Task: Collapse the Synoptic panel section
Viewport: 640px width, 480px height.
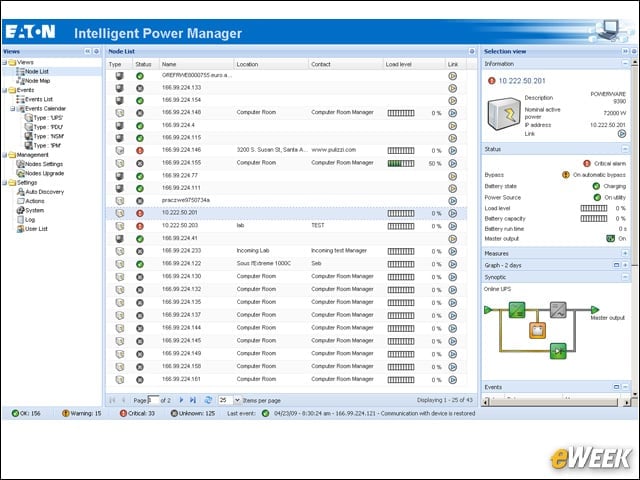Action: coord(625,277)
